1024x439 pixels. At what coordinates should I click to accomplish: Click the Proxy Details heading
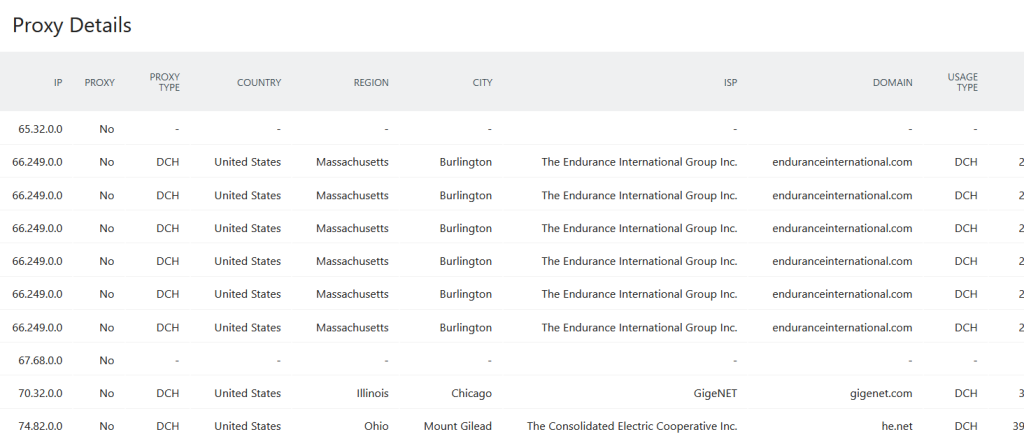[x=72, y=25]
